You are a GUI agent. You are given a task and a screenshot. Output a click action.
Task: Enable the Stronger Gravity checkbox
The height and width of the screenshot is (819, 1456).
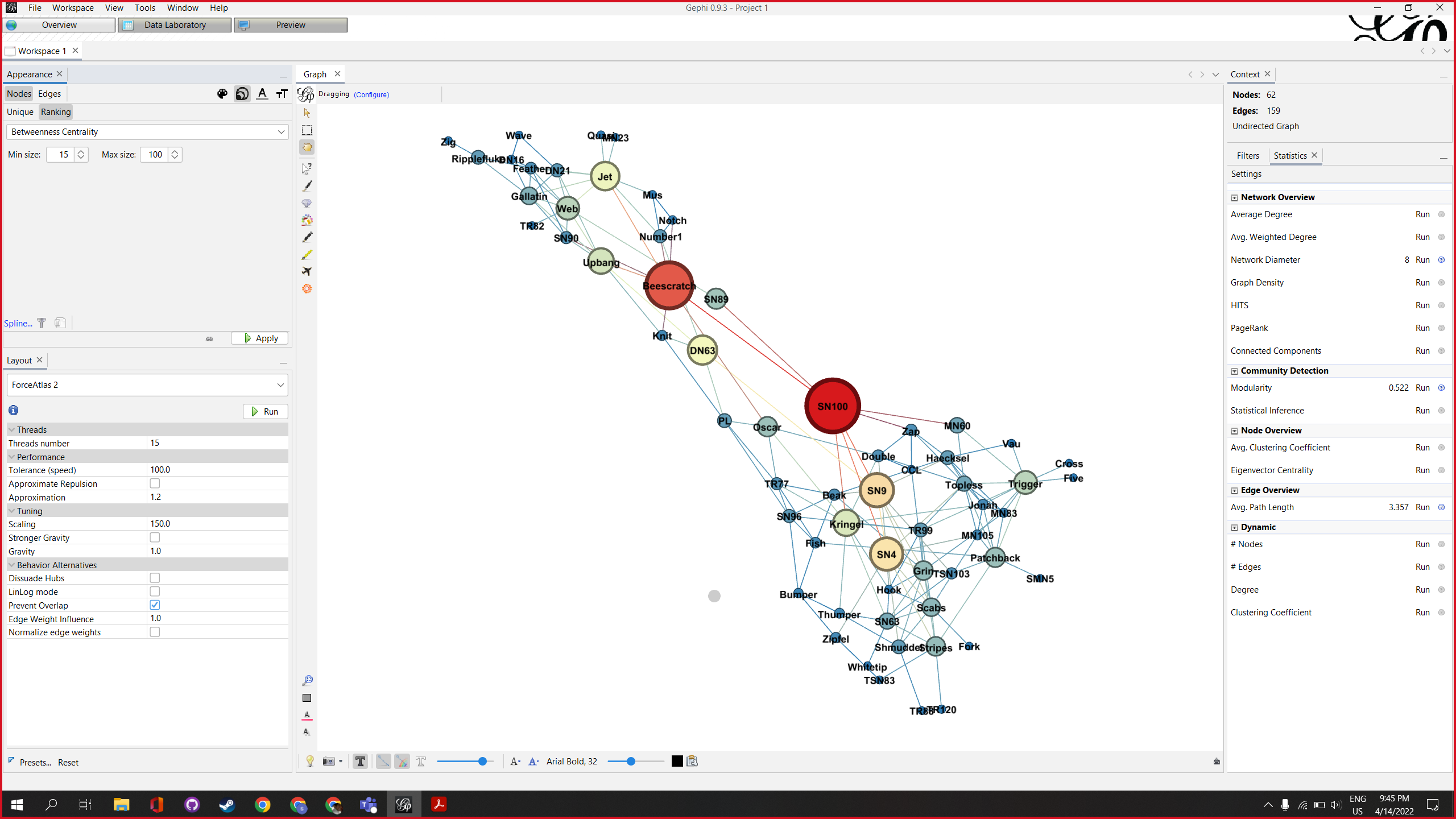click(x=155, y=537)
